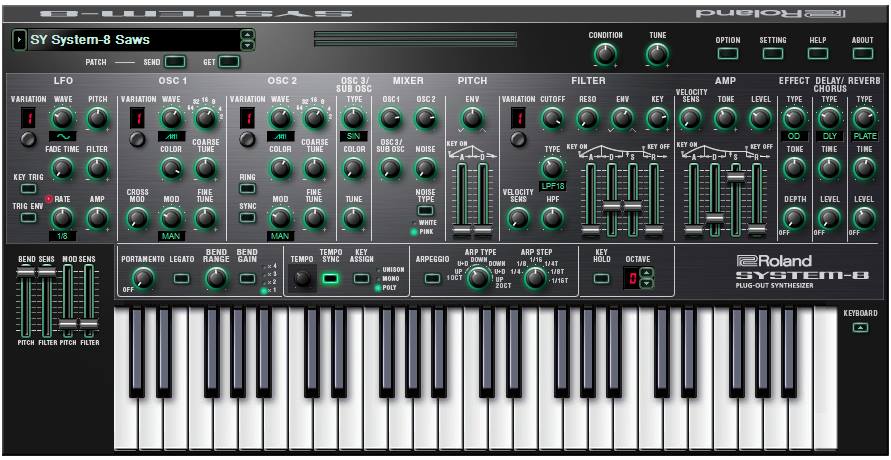Click the ARP STEP selector knob

(x=534, y=278)
